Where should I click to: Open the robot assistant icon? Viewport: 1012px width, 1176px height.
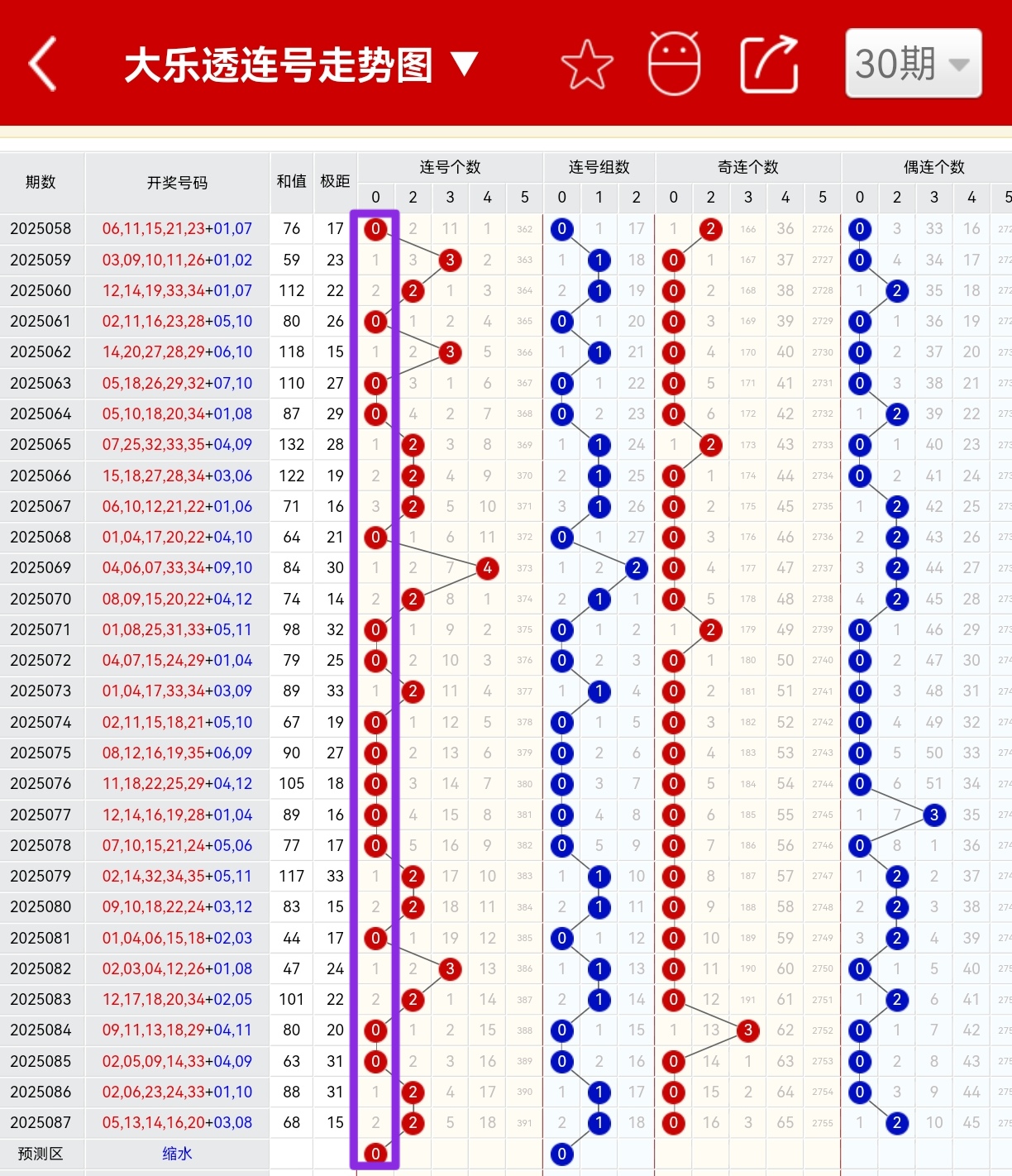(x=674, y=63)
